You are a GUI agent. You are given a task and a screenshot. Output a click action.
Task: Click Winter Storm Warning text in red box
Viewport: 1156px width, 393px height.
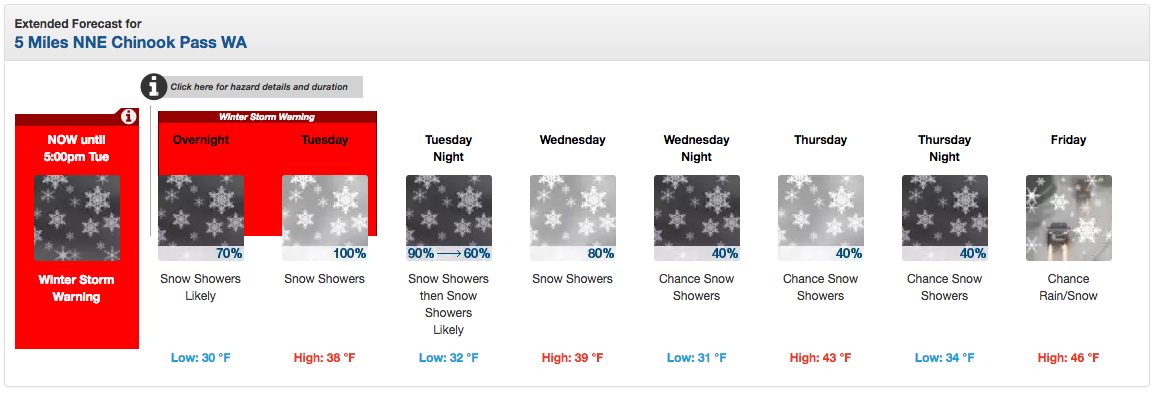(77, 289)
